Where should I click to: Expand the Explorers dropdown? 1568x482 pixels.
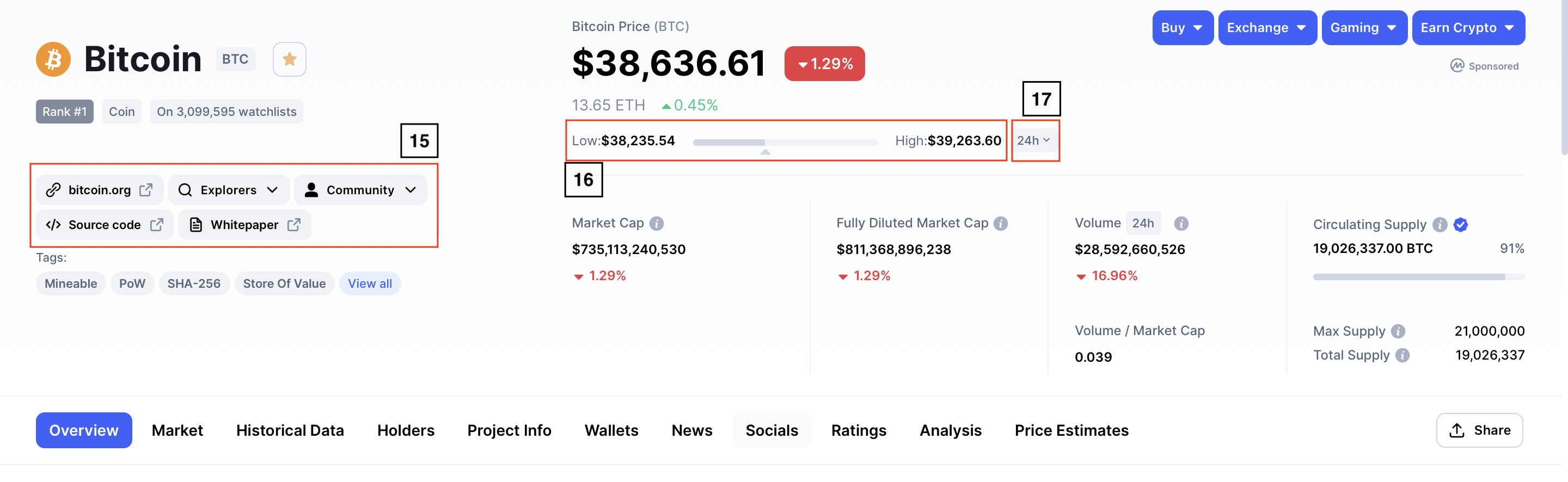228,190
